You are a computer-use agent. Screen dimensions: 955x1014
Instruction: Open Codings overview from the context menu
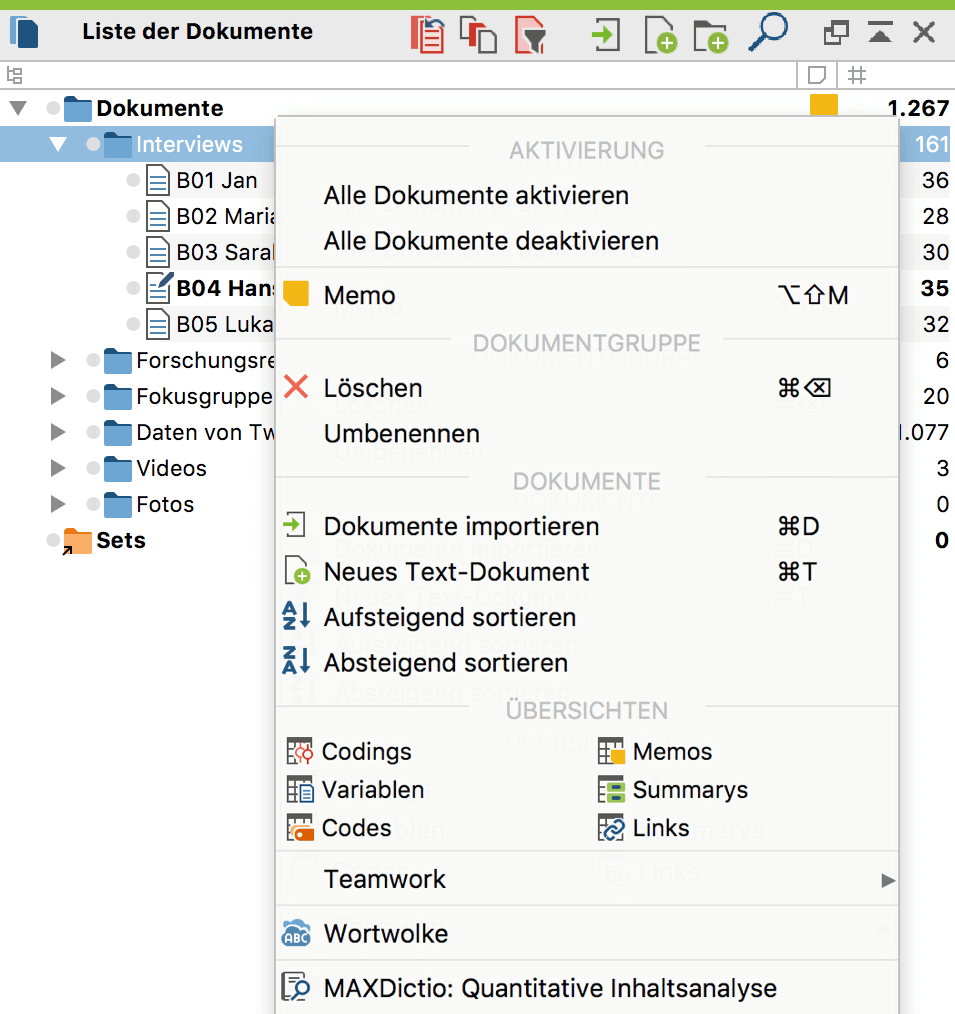tap(366, 752)
